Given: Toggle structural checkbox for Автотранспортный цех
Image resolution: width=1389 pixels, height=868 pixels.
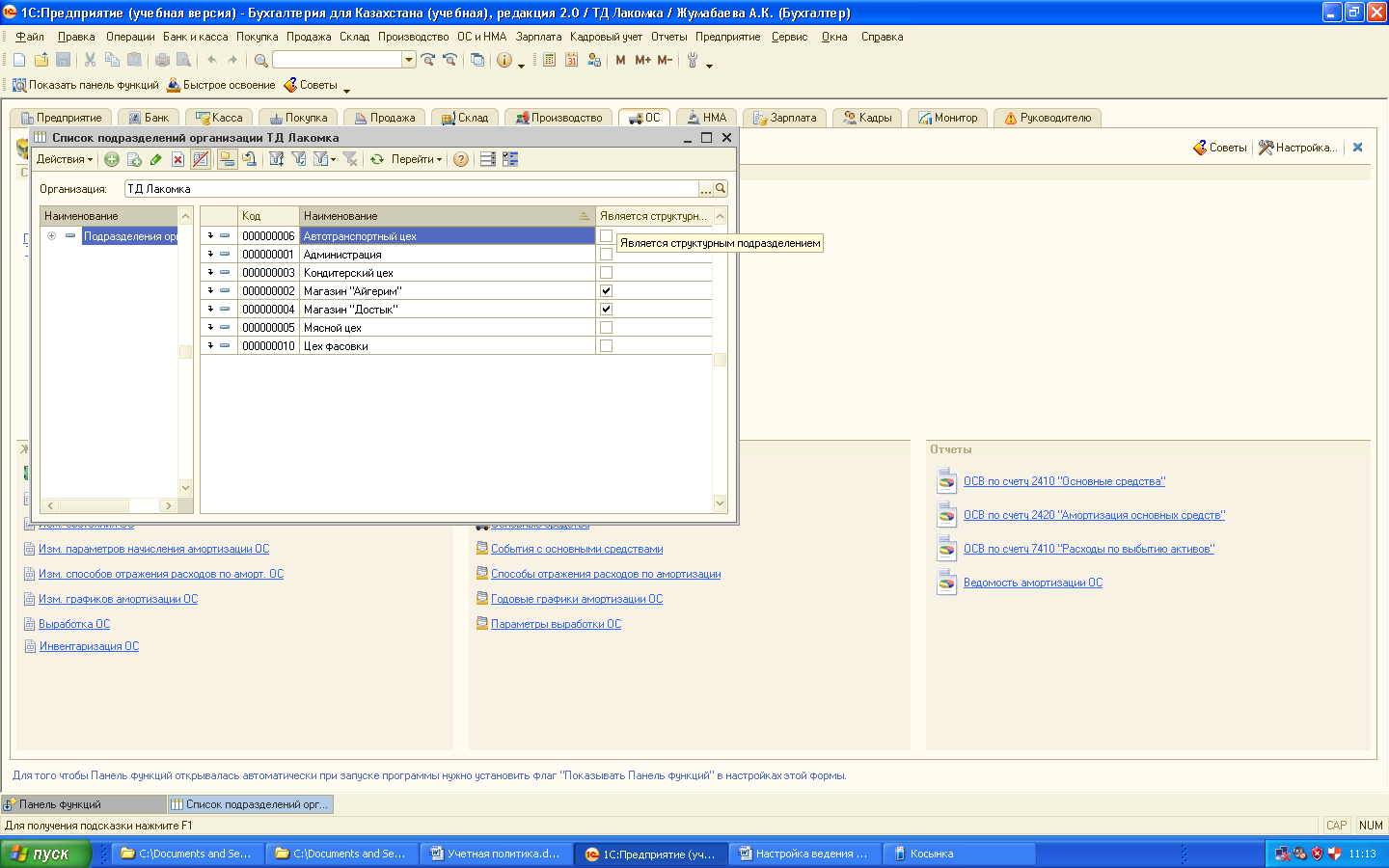Looking at the screenshot, I should 606,235.
